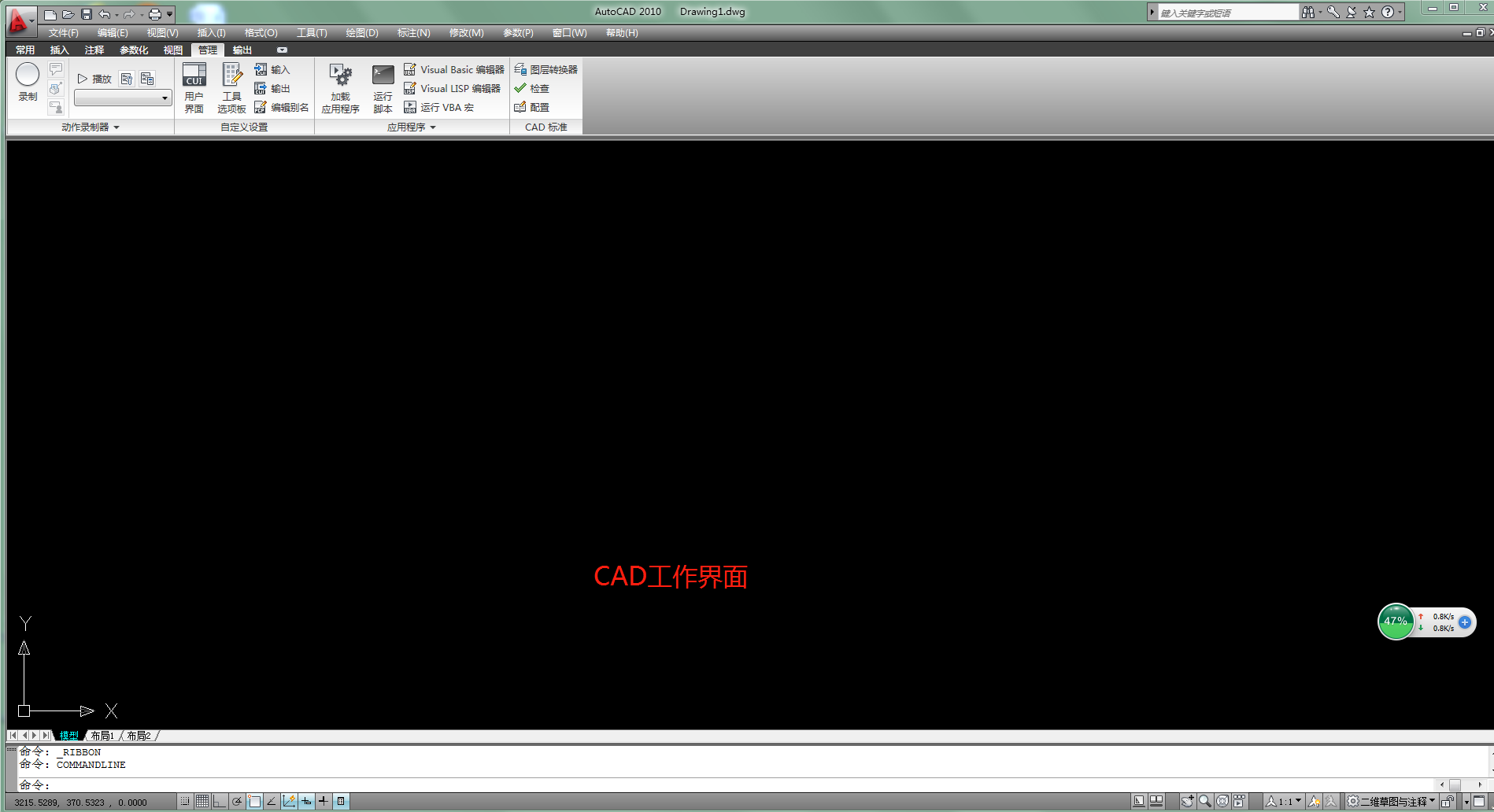This screenshot has width=1494, height=812.
Task: Open the 标注(N) menu
Action: tap(414, 32)
